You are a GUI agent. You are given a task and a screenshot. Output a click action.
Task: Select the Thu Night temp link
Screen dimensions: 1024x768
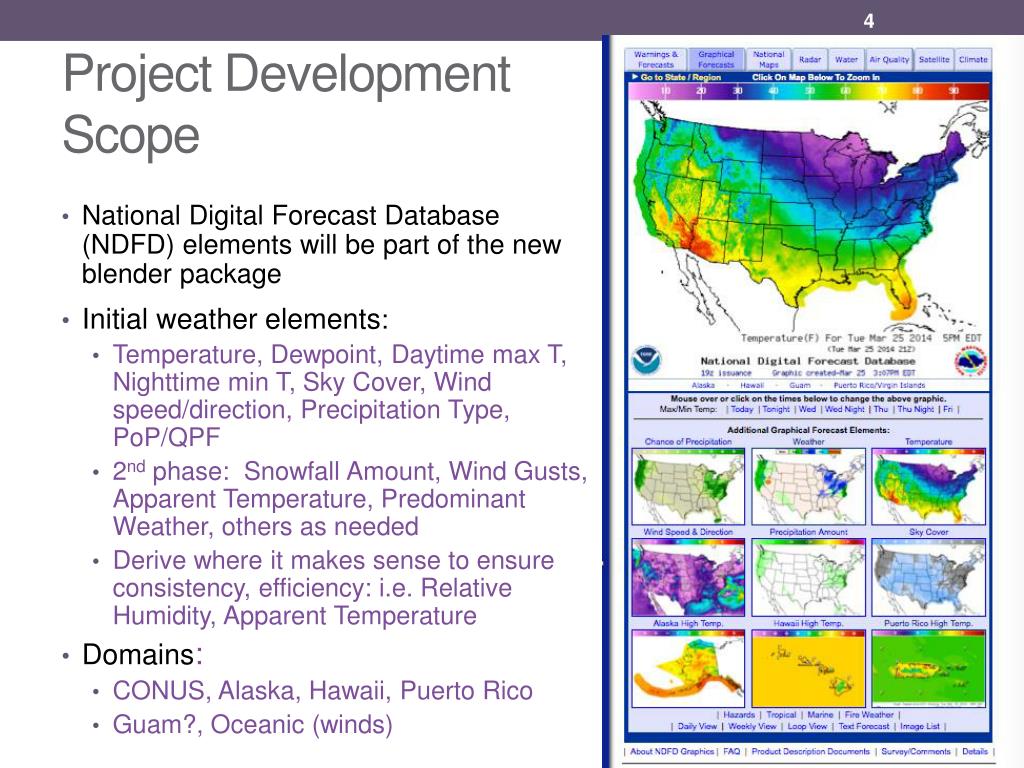pyautogui.click(x=915, y=409)
